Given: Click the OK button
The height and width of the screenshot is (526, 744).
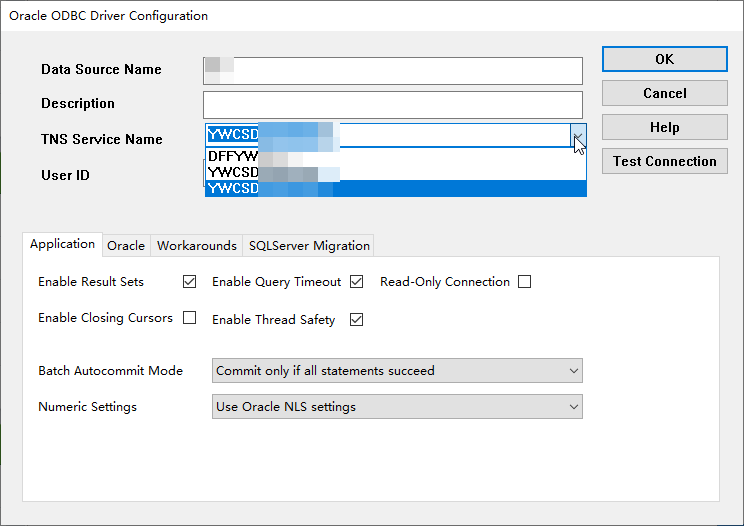Looking at the screenshot, I should pos(664,59).
